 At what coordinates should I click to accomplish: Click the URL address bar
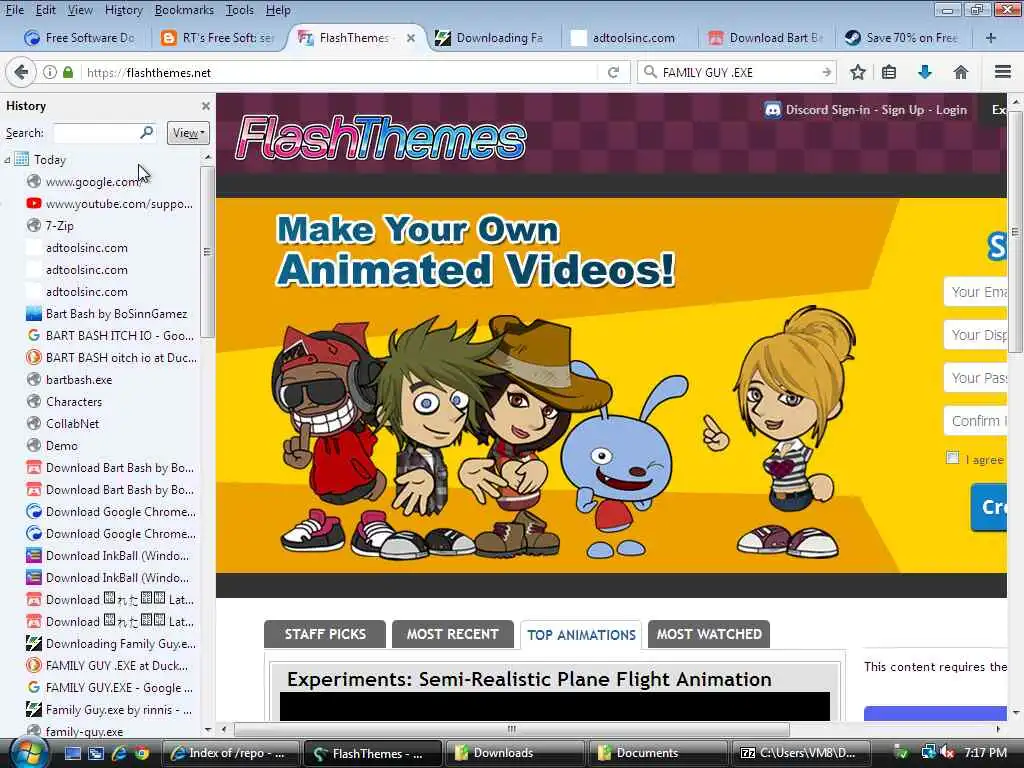[x=340, y=72]
